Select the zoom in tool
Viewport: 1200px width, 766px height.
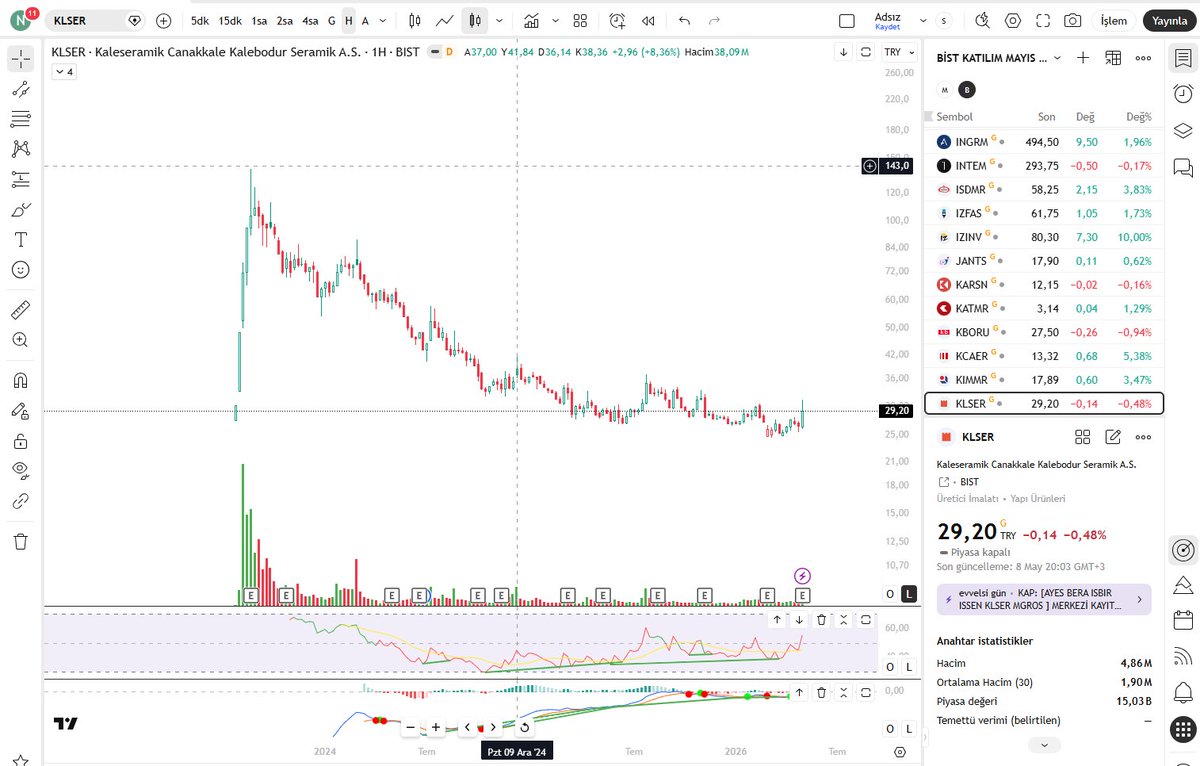(x=20, y=340)
